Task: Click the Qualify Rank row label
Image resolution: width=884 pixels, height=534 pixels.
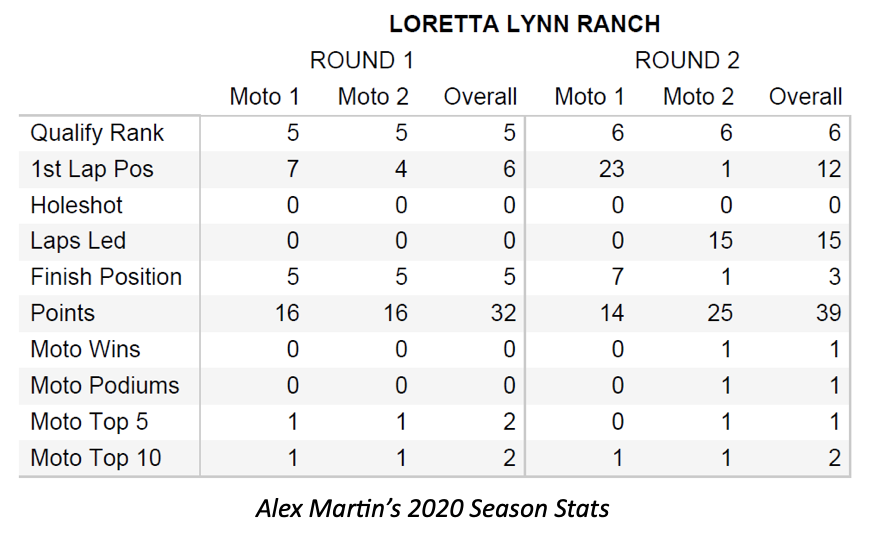Action: tap(97, 133)
